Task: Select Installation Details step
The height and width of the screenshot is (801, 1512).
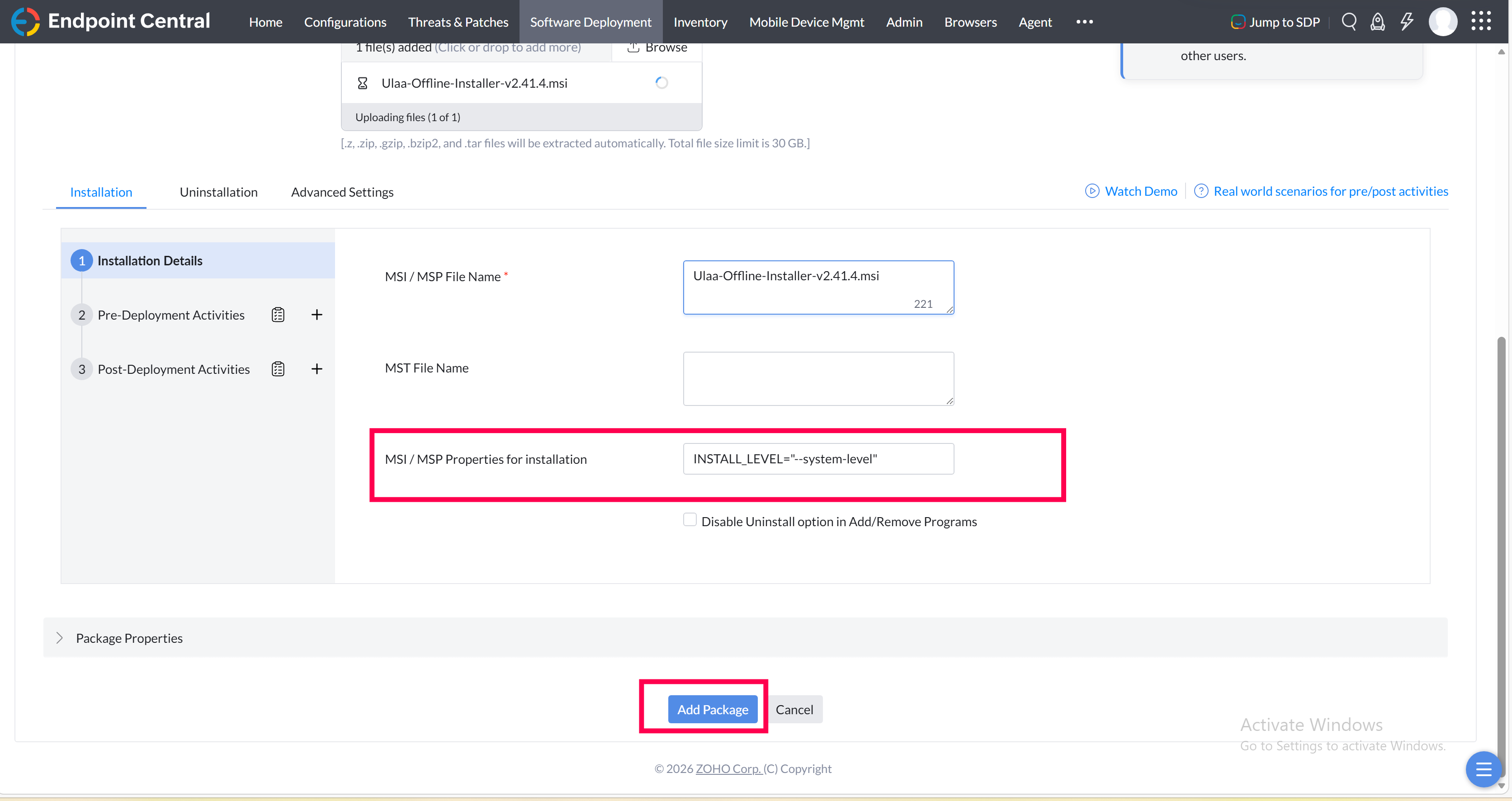Action: coord(150,260)
